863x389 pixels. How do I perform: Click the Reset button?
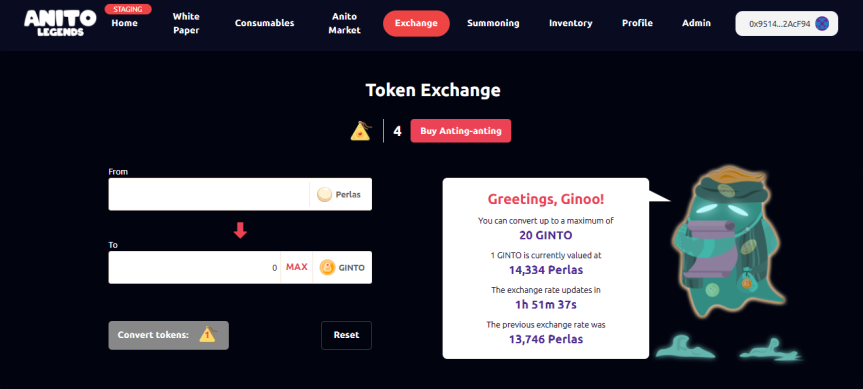click(x=346, y=335)
